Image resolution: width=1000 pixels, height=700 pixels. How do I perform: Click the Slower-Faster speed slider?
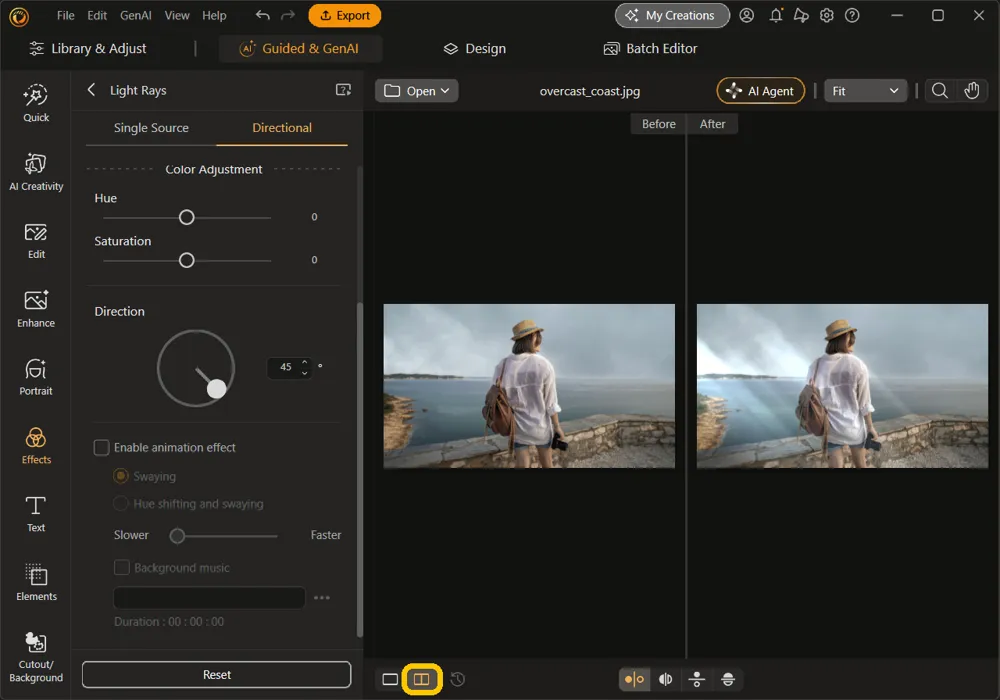coord(224,536)
